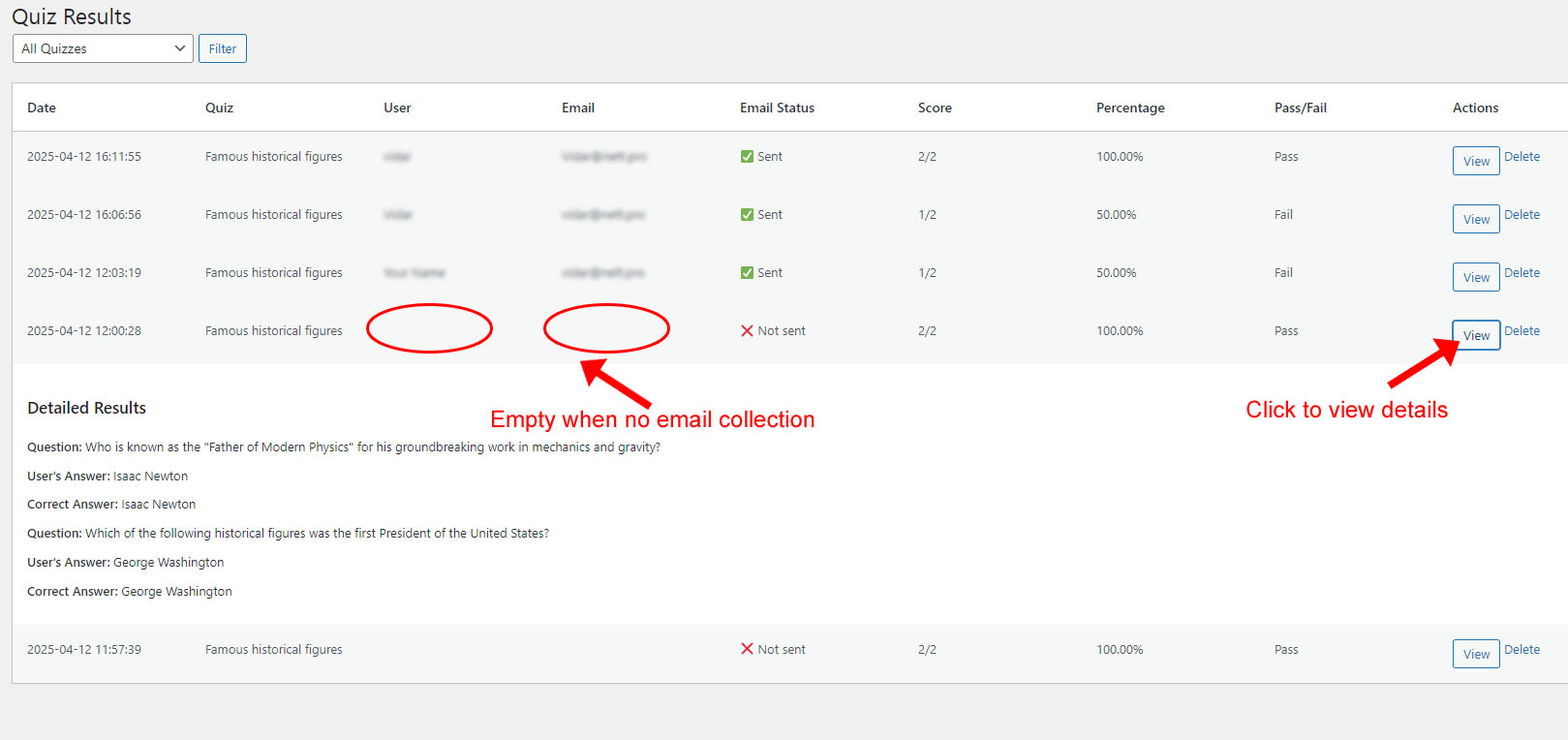
Task: Click Famous historical figures in the 11:57:39 row
Action: pyautogui.click(x=274, y=649)
